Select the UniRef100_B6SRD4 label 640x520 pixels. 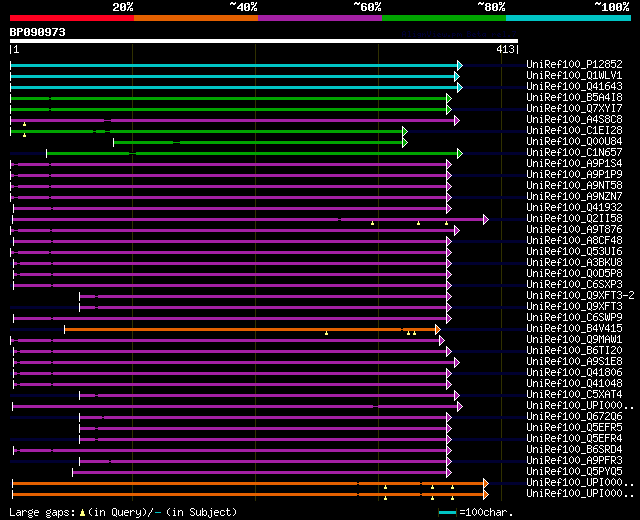coord(574,450)
